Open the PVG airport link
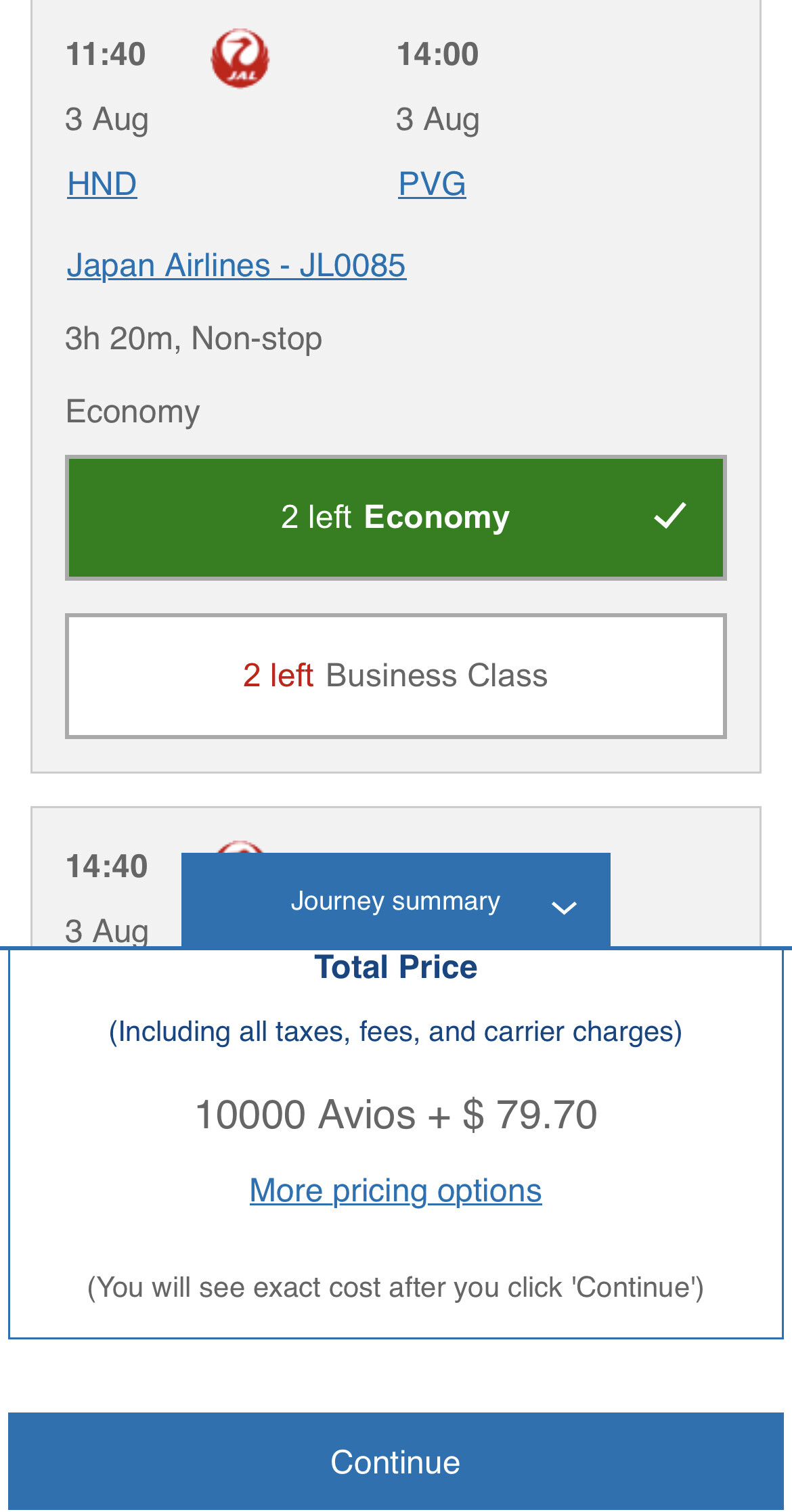Viewport: 792px width, 1512px height. click(x=432, y=184)
